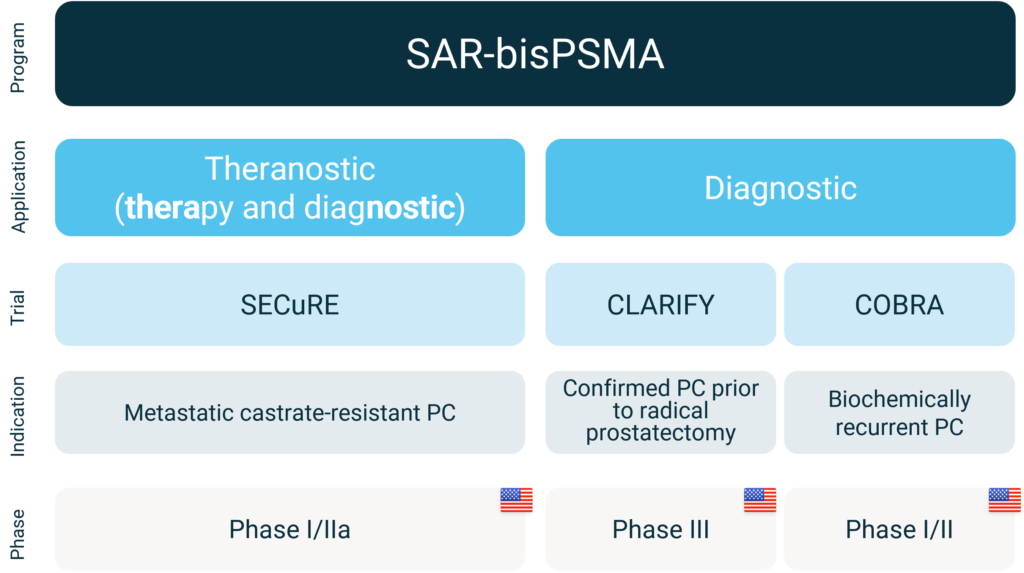Screen dimensions: 1024x573
Task: Click the Confirmed PC prior to radical prostatectomy box
Action: [x=661, y=412]
